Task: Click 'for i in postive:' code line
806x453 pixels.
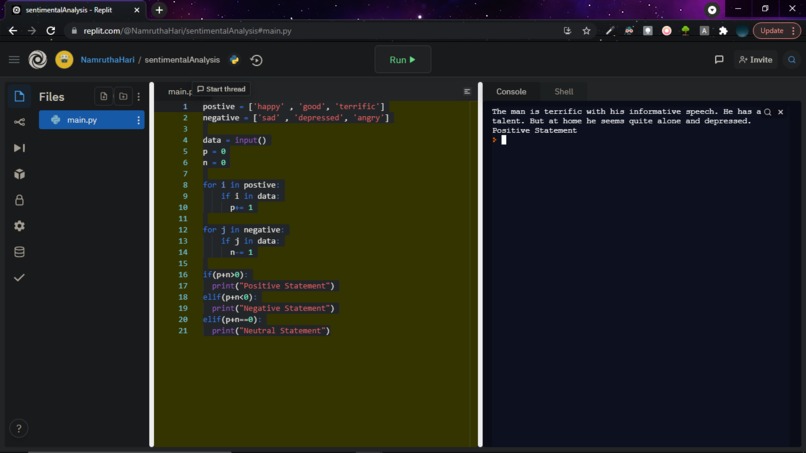Action: 241,185
